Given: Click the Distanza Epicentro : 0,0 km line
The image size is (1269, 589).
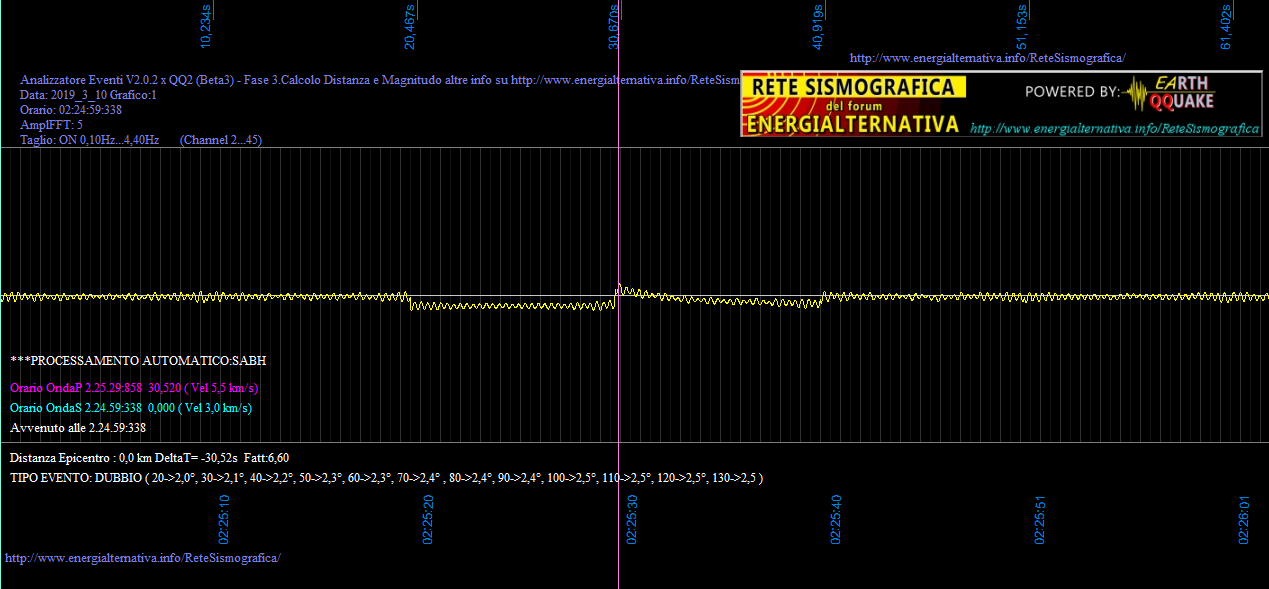Looking at the screenshot, I should click(150, 457).
